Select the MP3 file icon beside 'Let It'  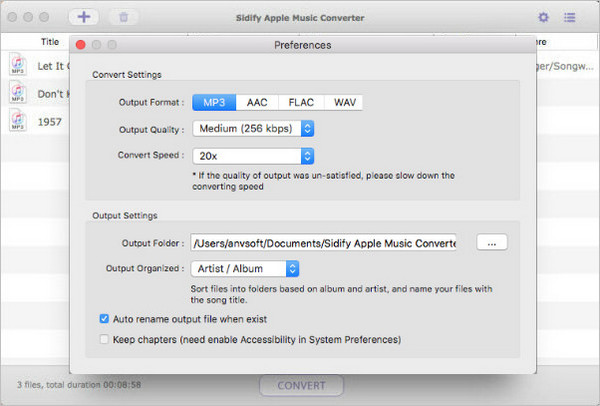click(18, 64)
